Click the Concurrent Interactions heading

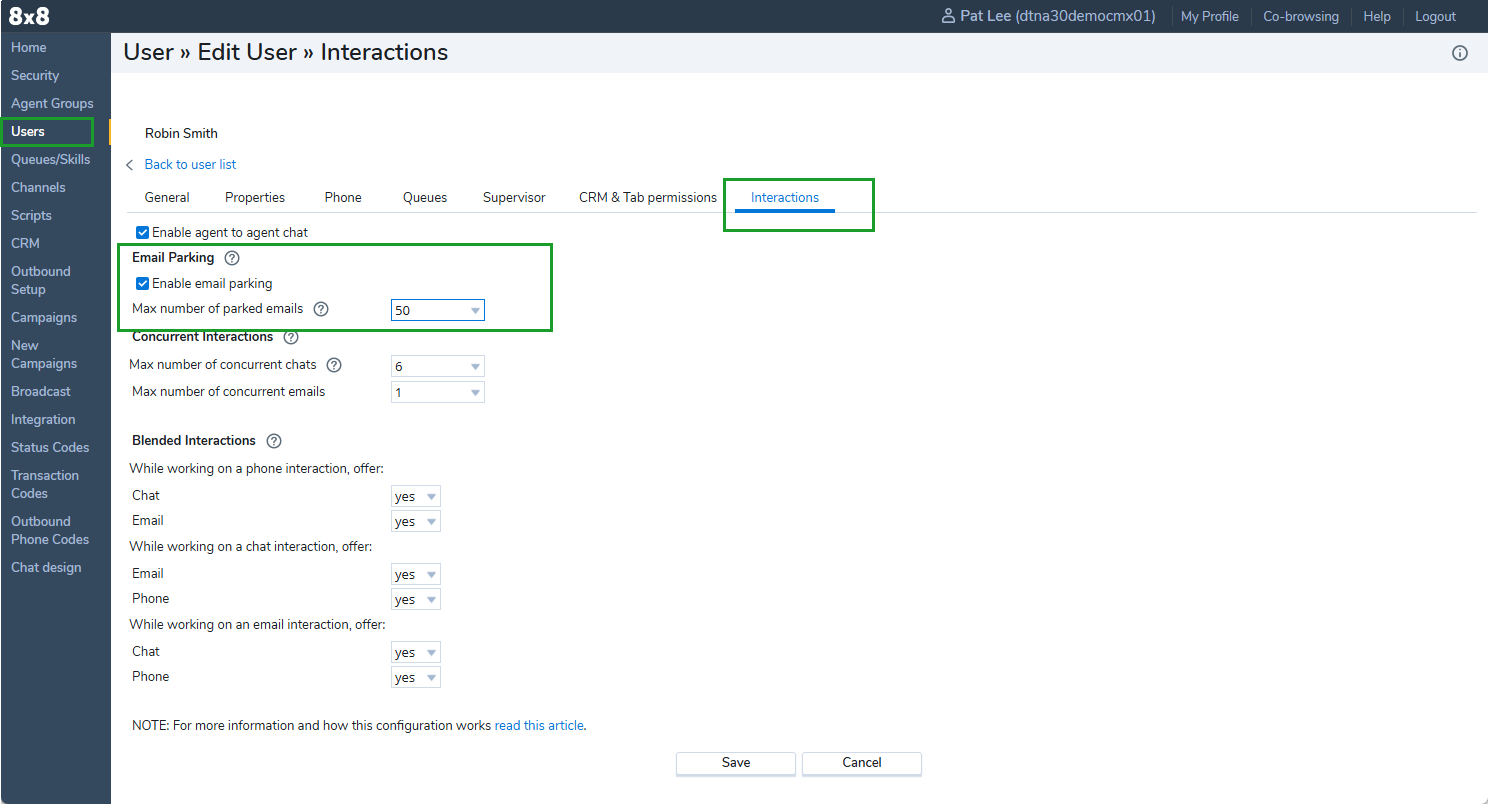[203, 337]
